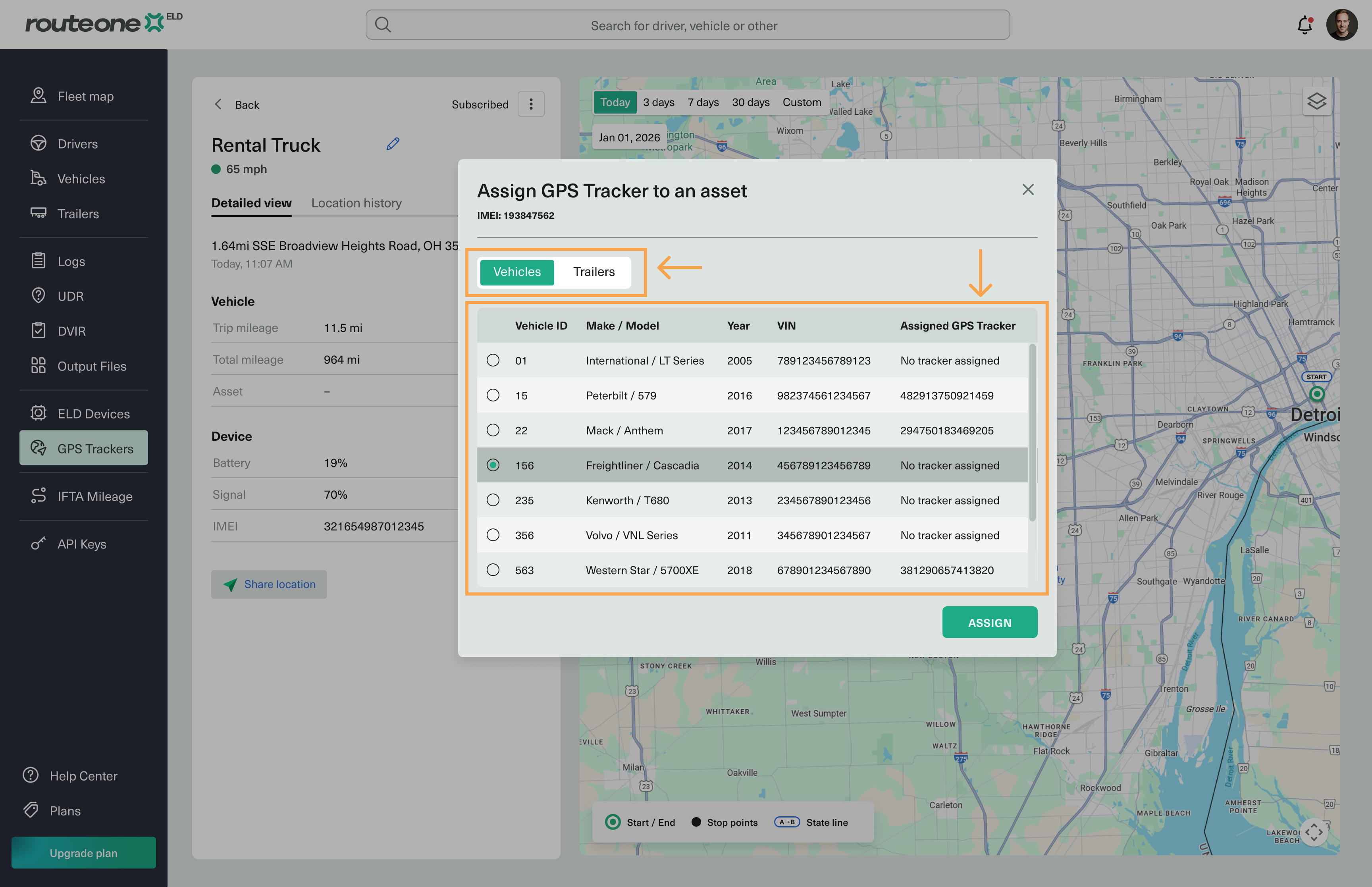Click the map fullscreen expand icon

click(x=1314, y=832)
